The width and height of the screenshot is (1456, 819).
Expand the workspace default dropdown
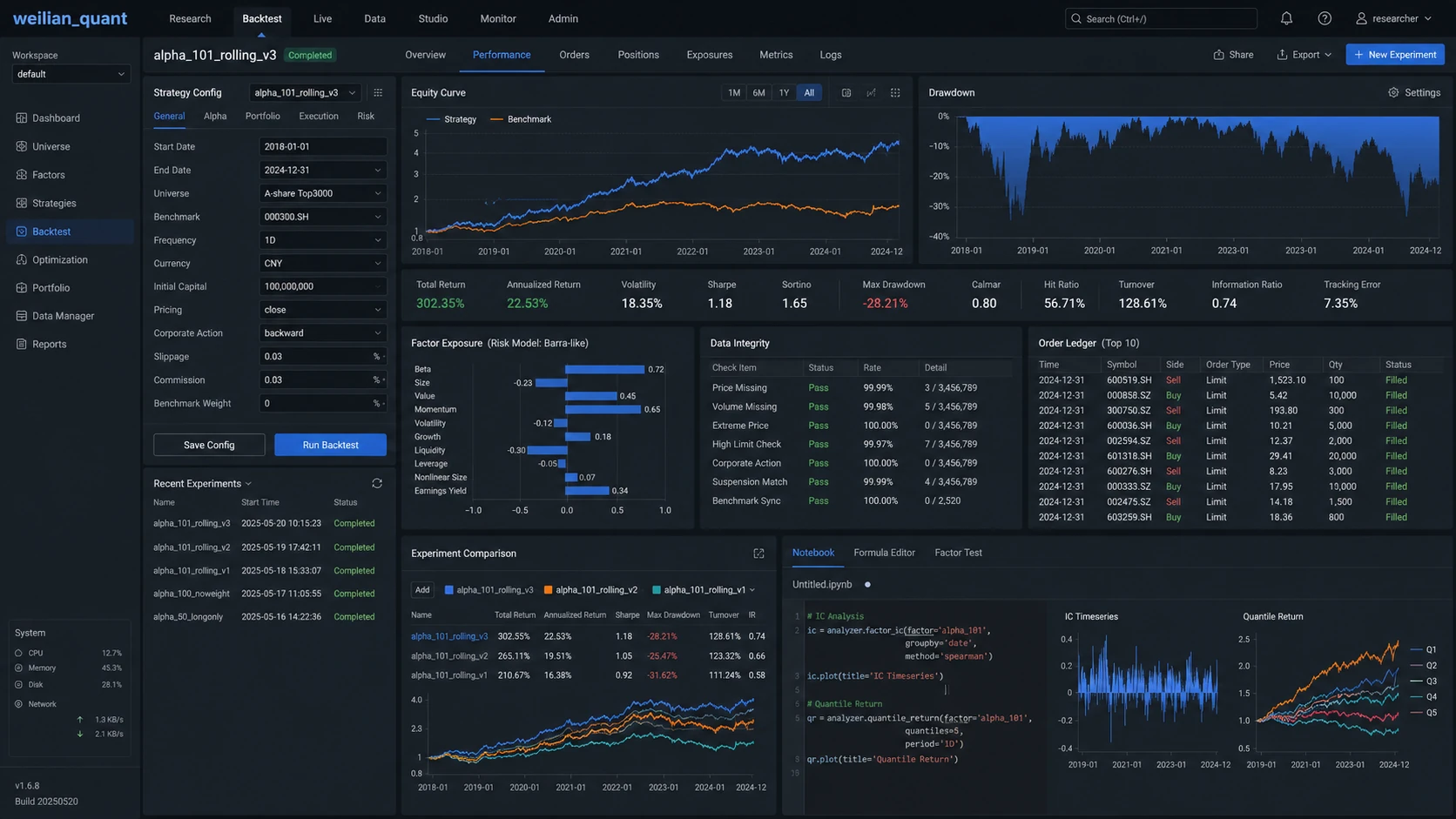click(x=71, y=74)
